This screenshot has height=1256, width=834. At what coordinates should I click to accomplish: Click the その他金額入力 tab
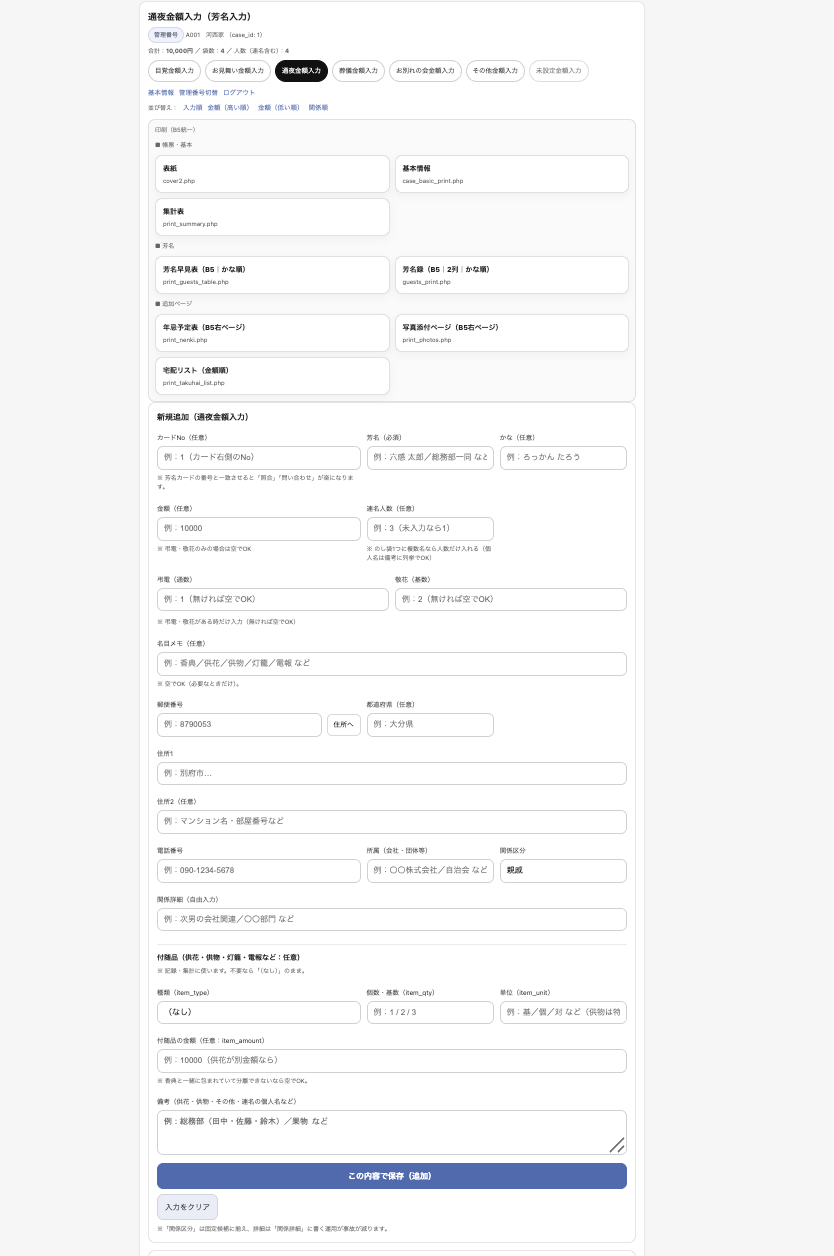(x=495, y=71)
